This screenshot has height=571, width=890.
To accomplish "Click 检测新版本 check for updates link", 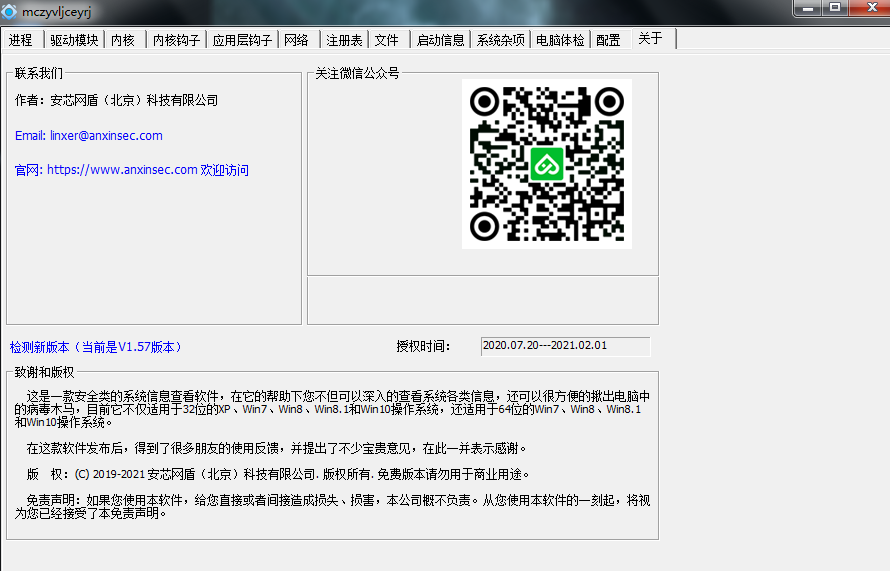I will point(96,347).
